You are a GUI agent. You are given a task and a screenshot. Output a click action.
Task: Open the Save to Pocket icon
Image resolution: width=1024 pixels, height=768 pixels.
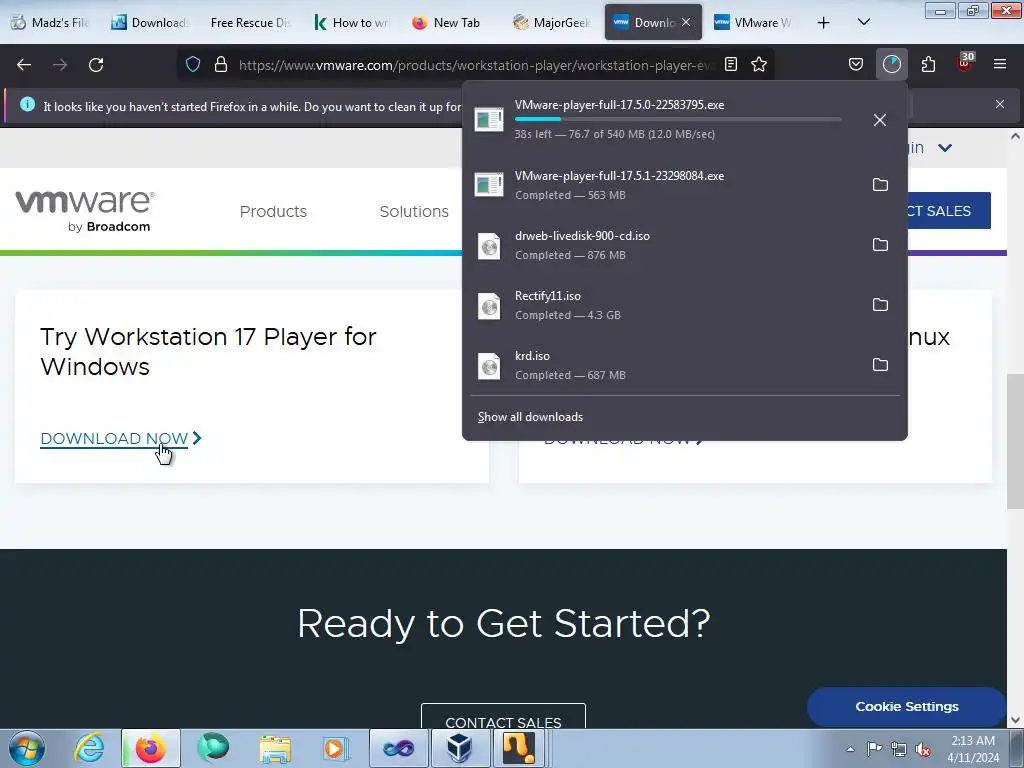(x=856, y=64)
